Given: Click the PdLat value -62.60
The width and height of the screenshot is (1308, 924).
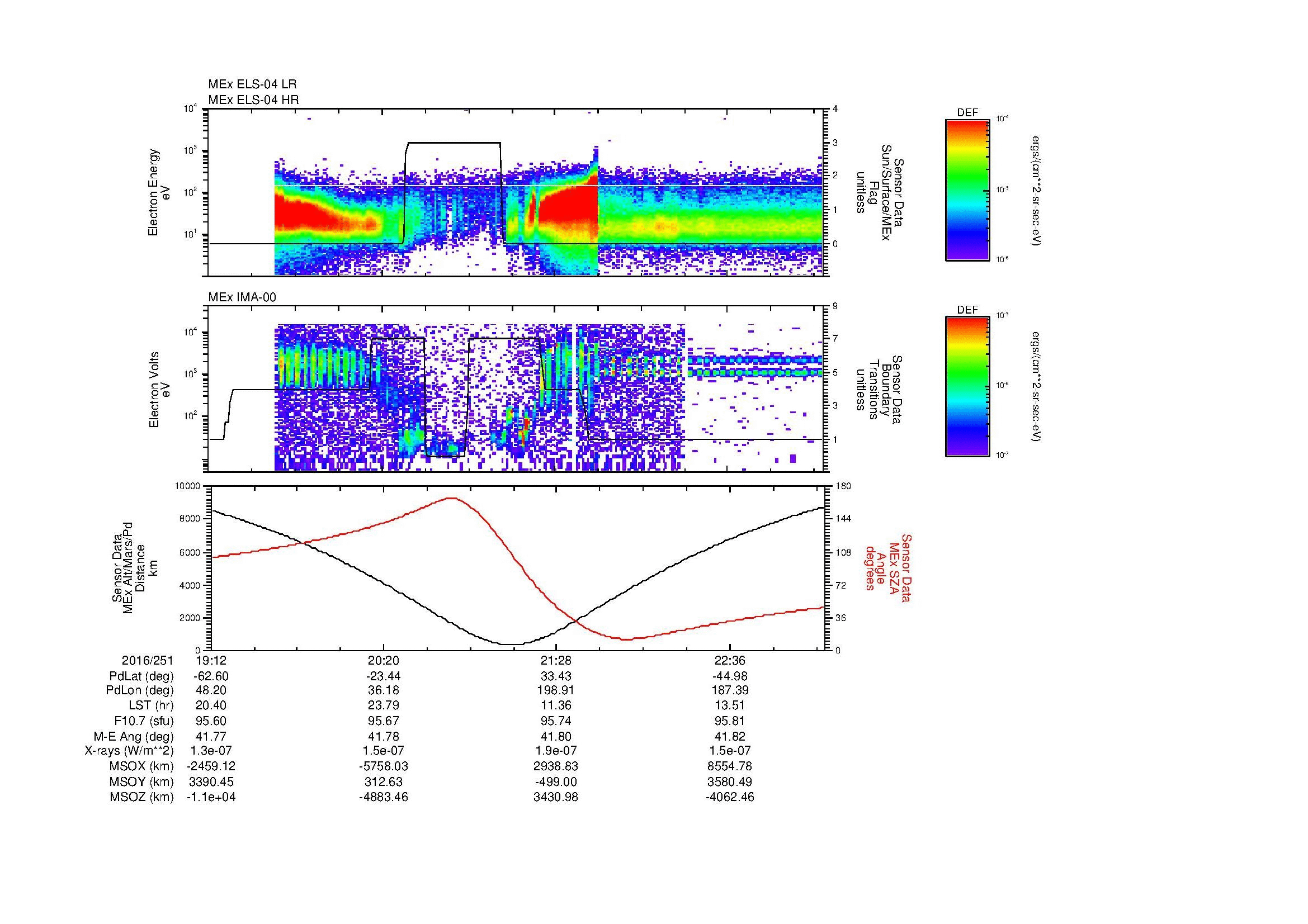Looking at the screenshot, I should click(x=211, y=676).
